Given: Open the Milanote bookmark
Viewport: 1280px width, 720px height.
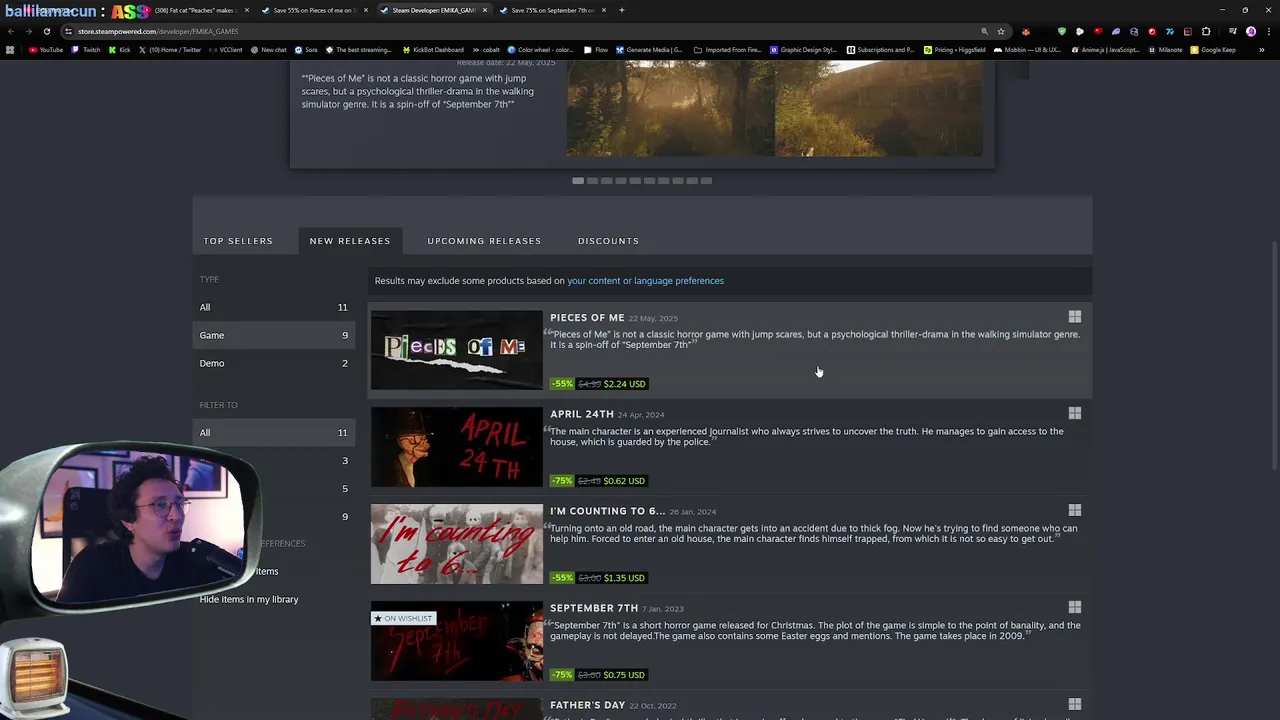Looking at the screenshot, I should tap(1164, 50).
